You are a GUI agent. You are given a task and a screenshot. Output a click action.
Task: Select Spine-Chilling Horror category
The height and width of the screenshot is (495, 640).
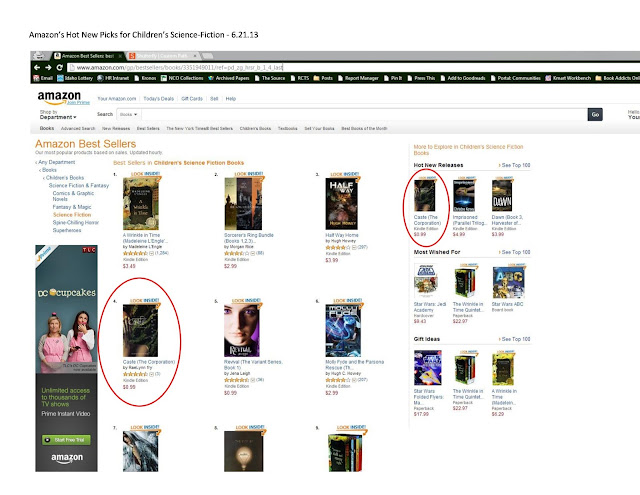(x=76, y=222)
